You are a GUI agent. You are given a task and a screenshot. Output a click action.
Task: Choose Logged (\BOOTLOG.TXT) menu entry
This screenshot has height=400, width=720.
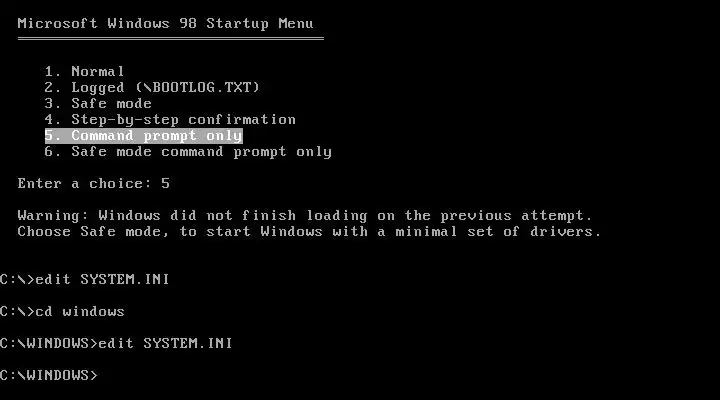click(x=152, y=88)
